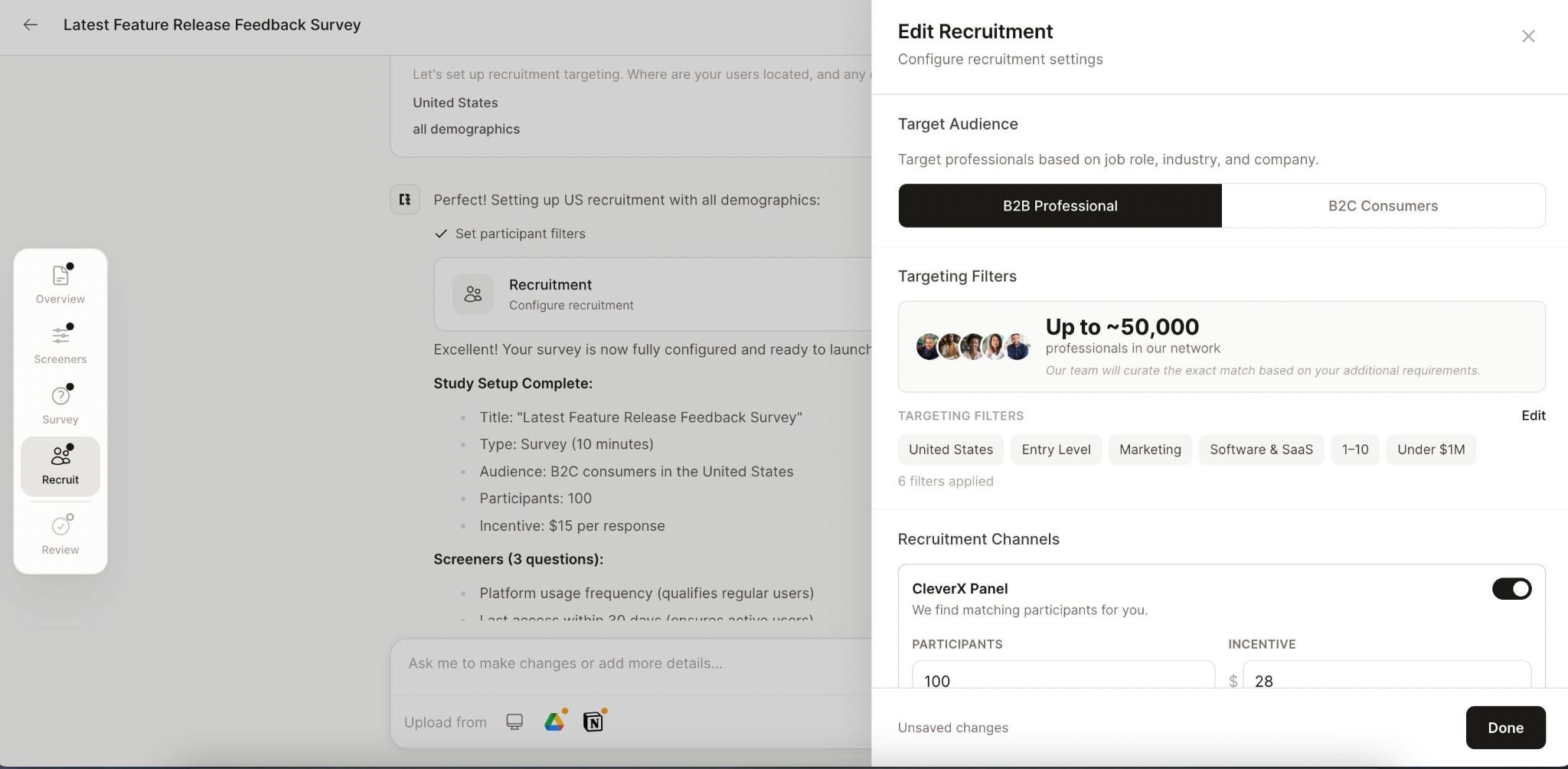
Task: Close the Edit Recruitment panel
Action: pos(1527,36)
